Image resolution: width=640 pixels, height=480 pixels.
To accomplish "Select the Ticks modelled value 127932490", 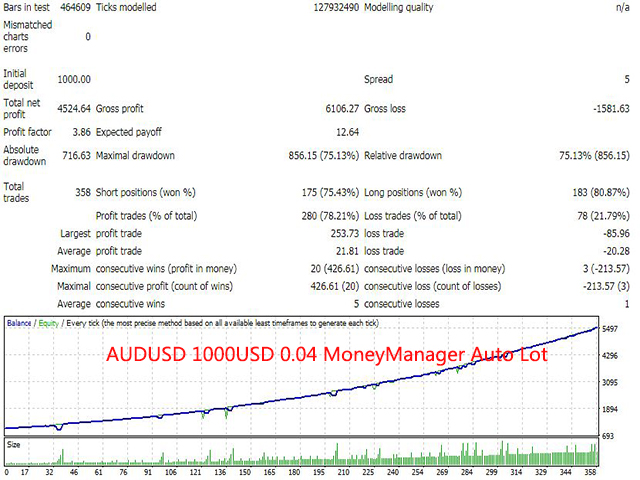I will coord(336,7).
